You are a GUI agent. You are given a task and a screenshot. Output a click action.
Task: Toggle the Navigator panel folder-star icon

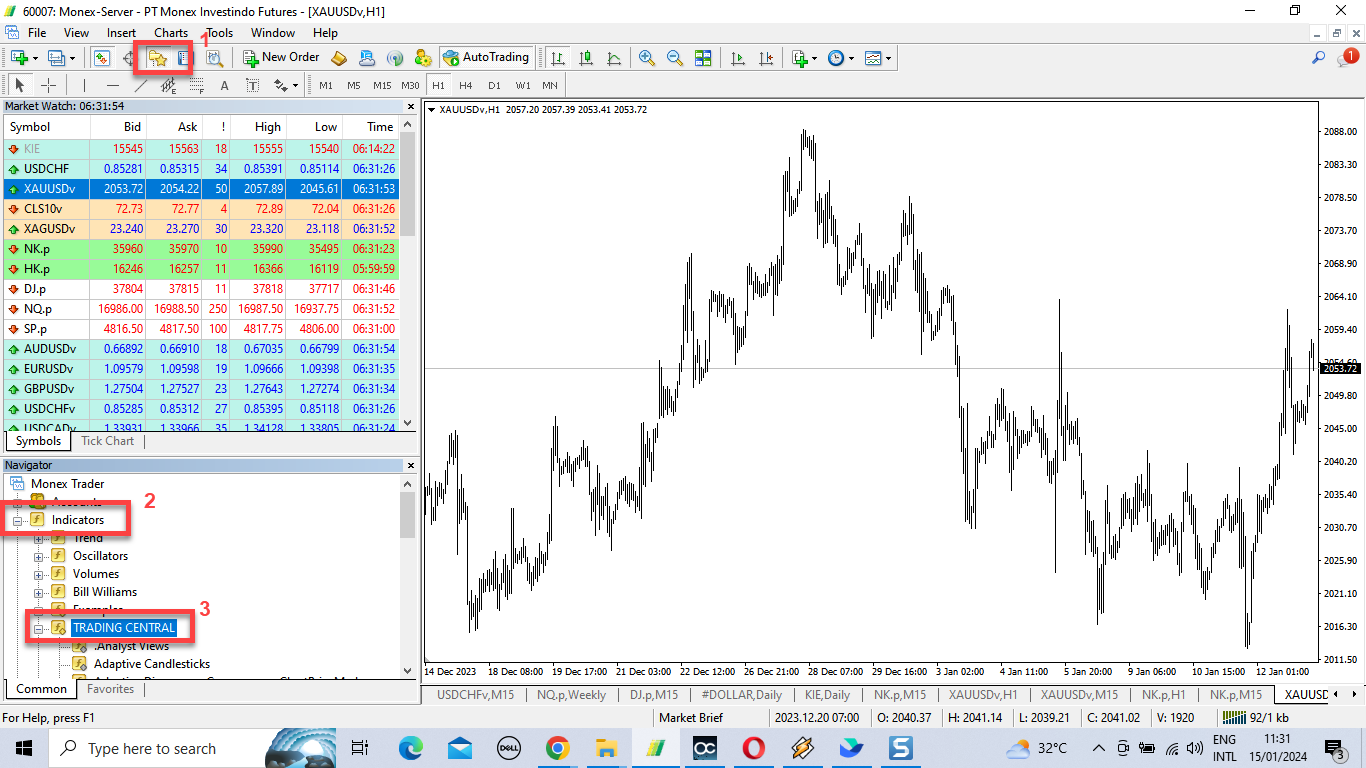157,58
